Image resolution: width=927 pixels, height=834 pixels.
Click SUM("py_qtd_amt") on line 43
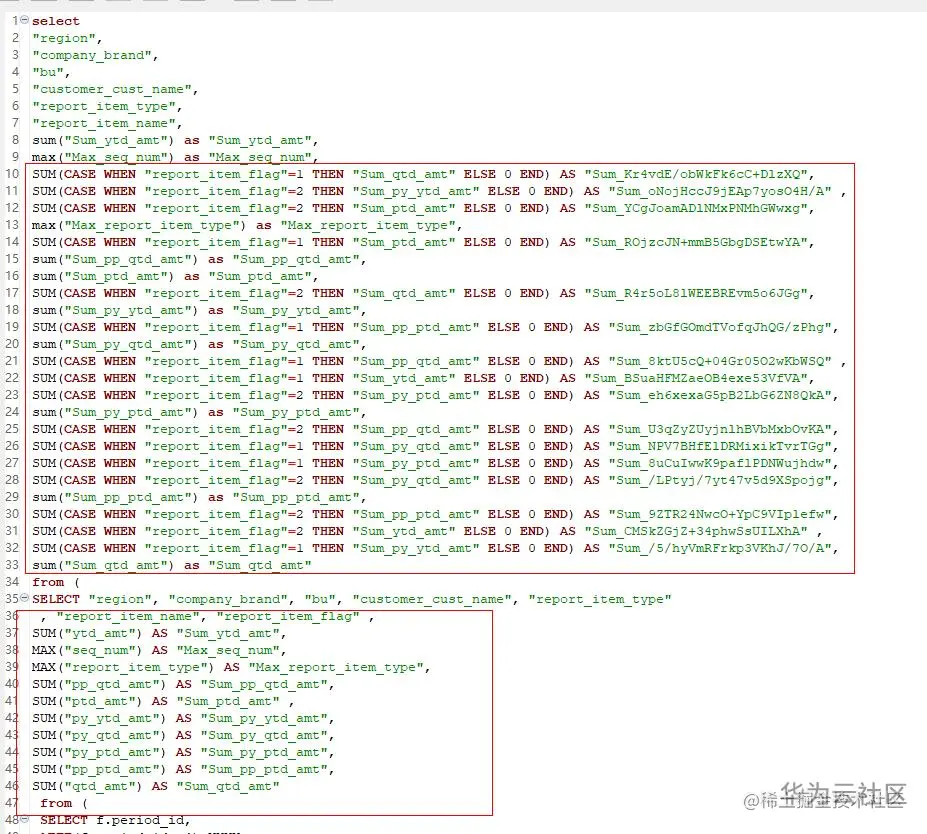99,735
